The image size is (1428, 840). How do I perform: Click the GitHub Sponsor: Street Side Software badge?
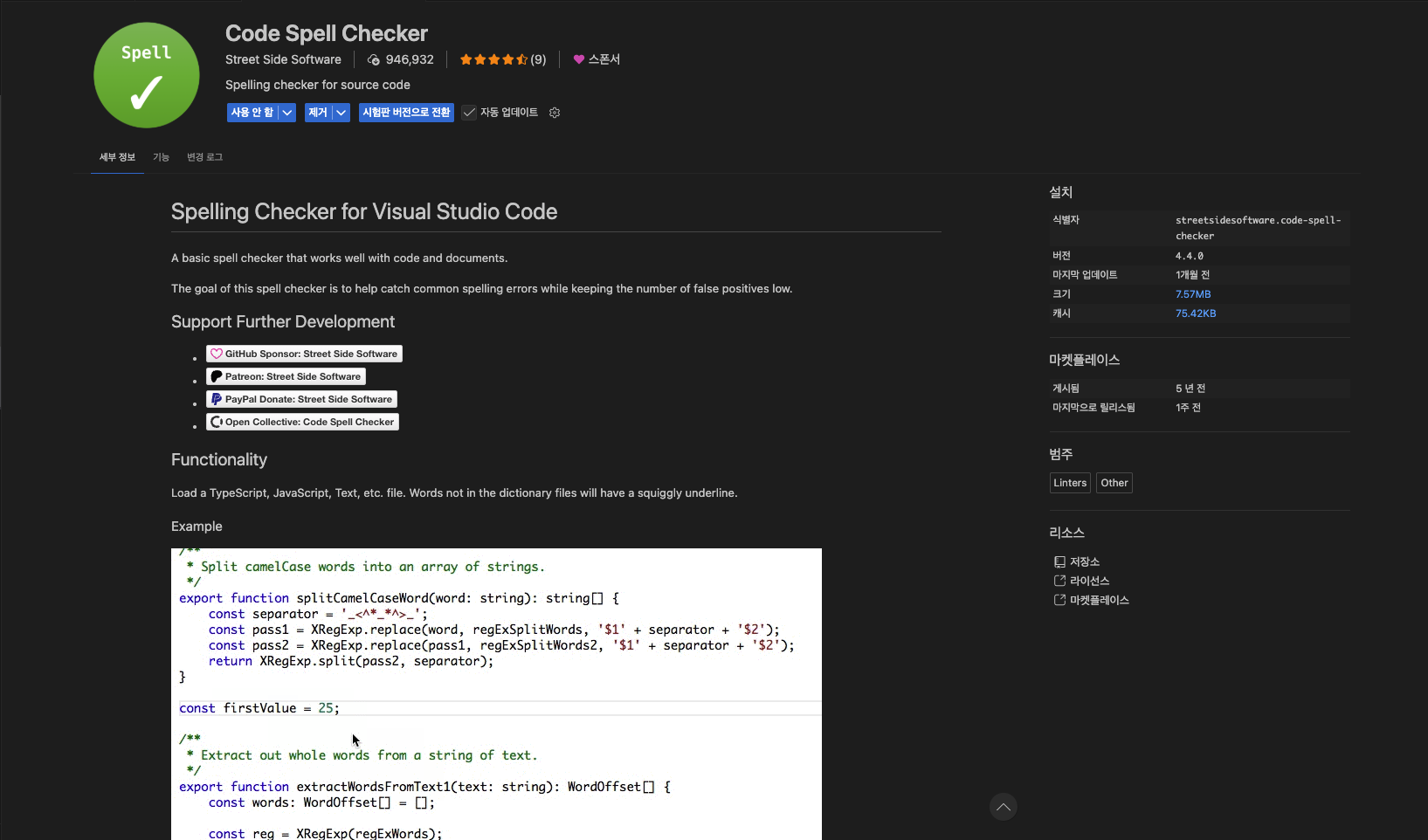coord(304,354)
